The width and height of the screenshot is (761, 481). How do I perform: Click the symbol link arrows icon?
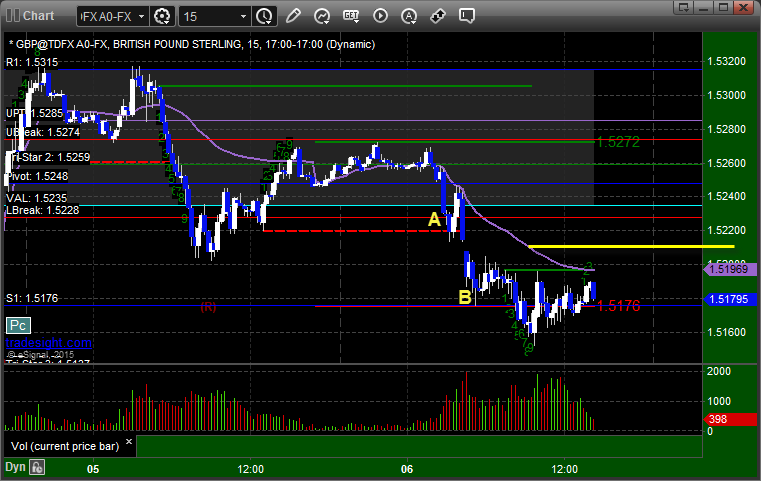point(438,16)
